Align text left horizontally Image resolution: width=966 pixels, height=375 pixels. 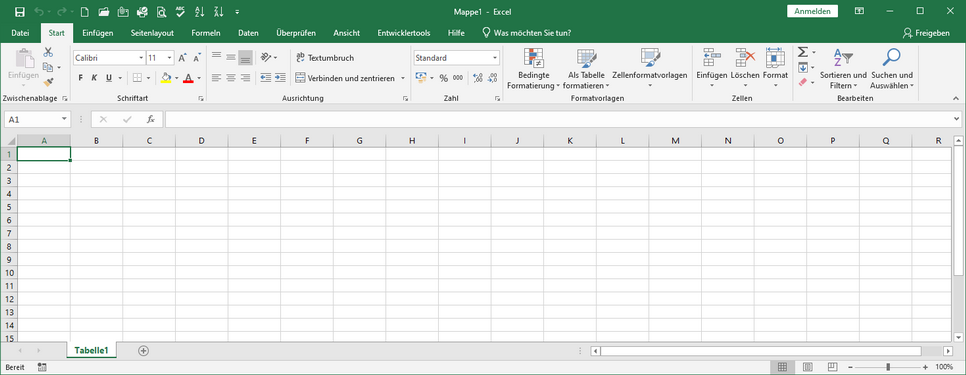point(216,78)
